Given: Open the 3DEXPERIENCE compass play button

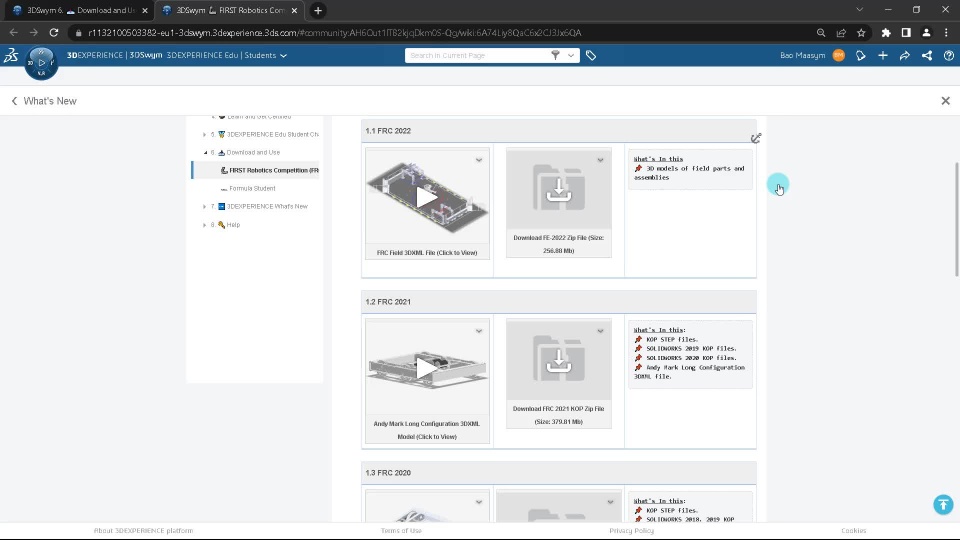Looking at the screenshot, I should (42, 62).
